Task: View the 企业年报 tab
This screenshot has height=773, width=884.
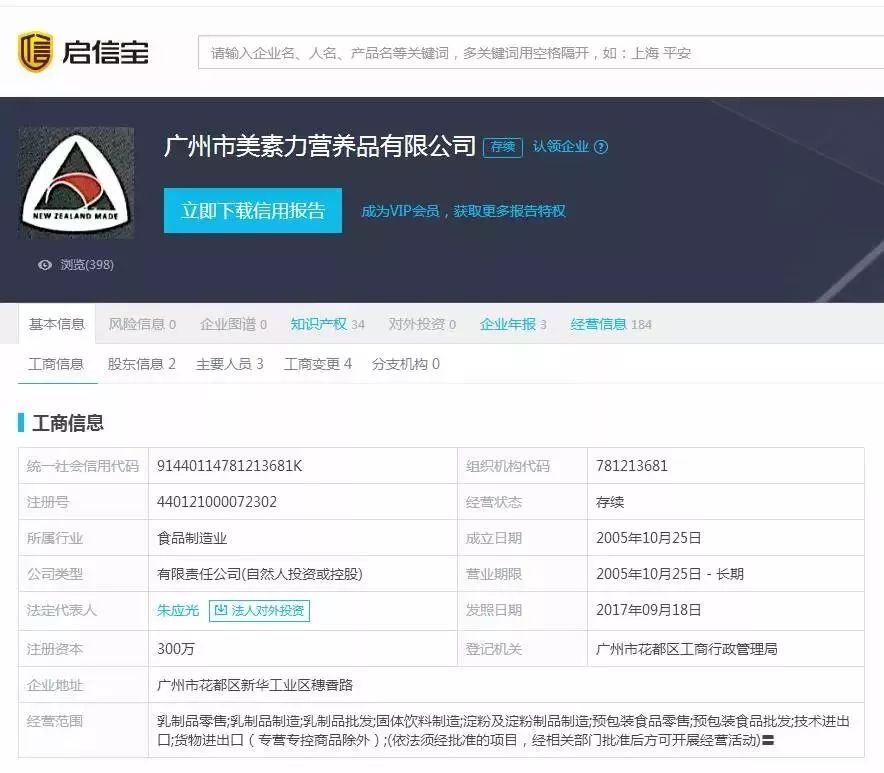Action: coord(513,324)
